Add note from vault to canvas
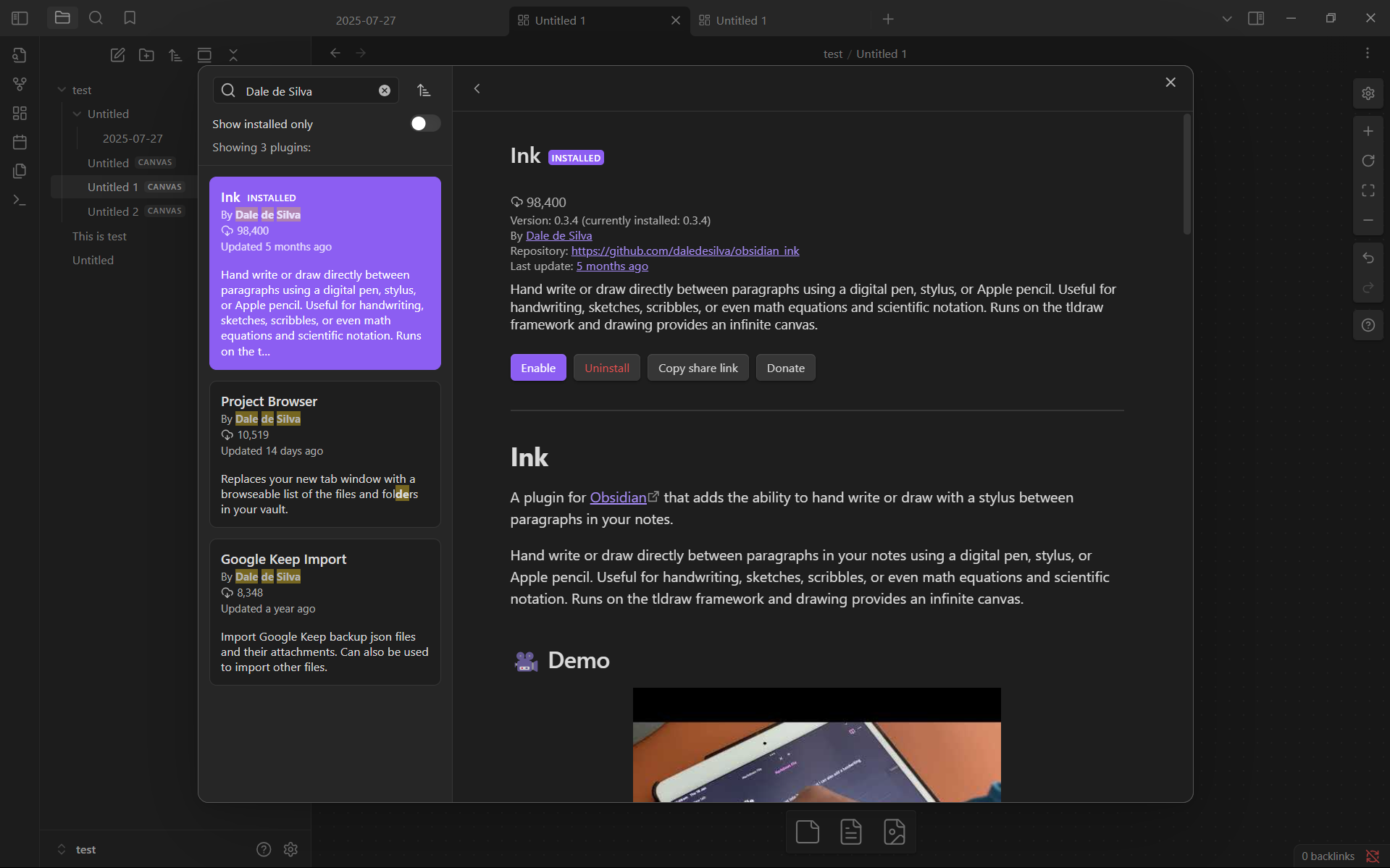This screenshot has width=1390, height=868. tap(850, 832)
